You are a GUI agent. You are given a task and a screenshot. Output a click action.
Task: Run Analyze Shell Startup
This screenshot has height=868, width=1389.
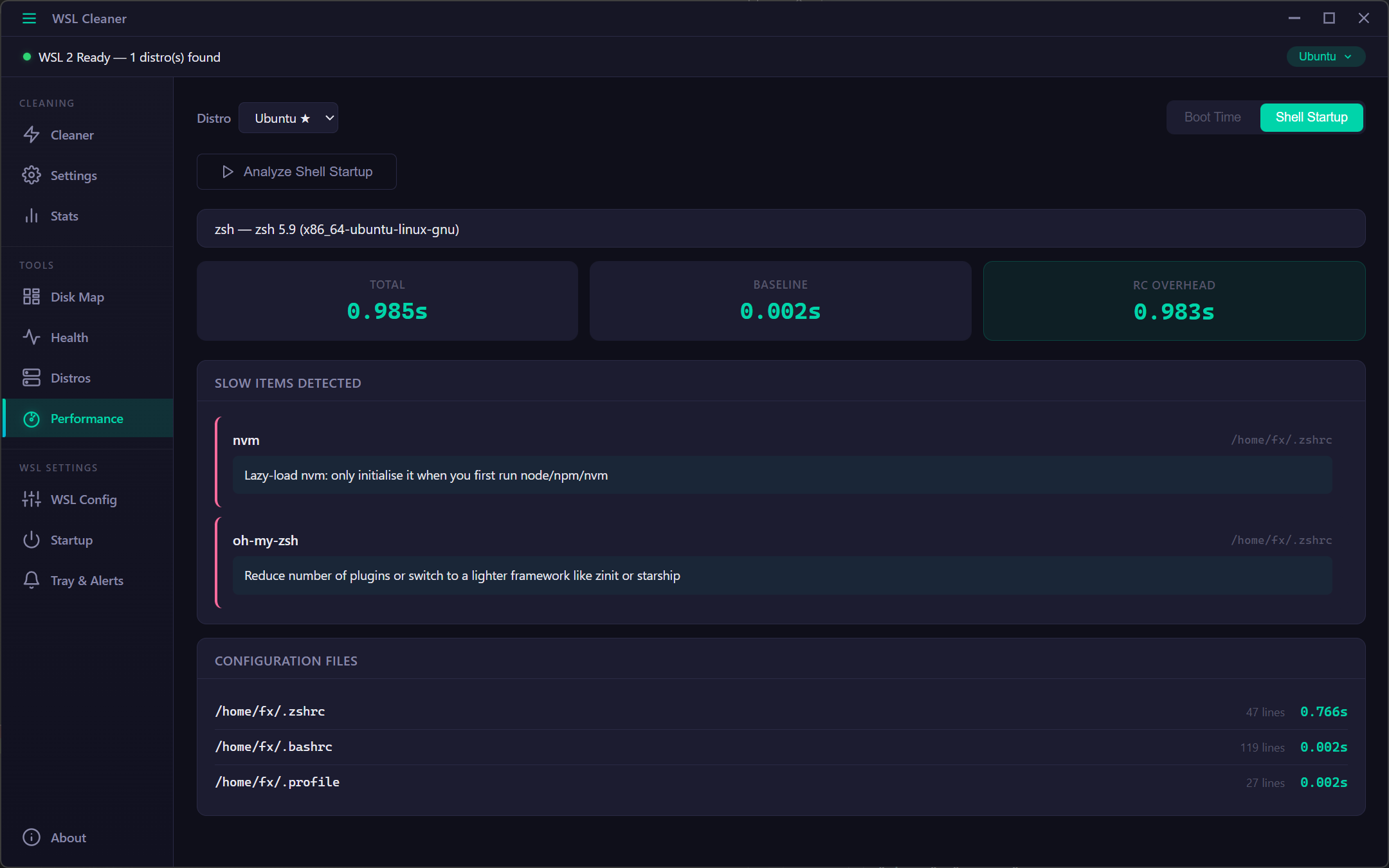point(296,171)
